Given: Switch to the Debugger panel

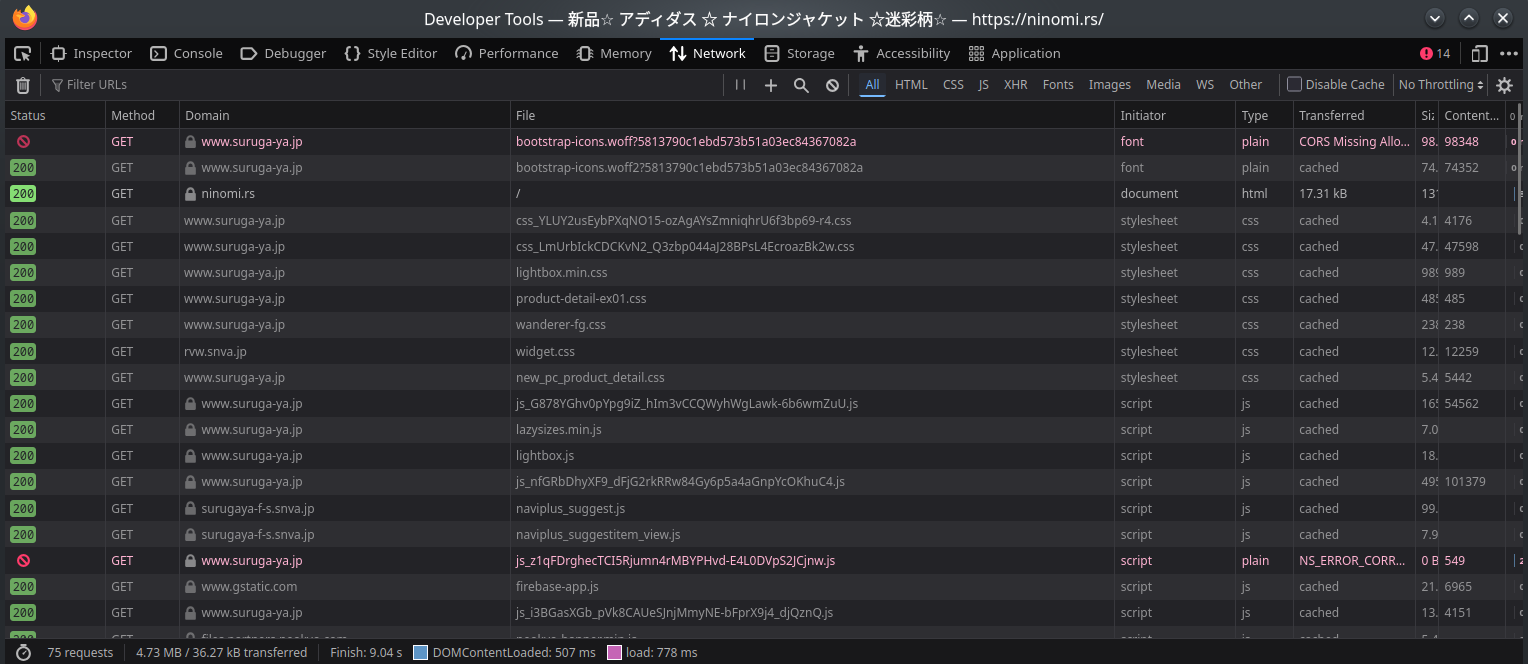Looking at the screenshot, I should 282,54.
